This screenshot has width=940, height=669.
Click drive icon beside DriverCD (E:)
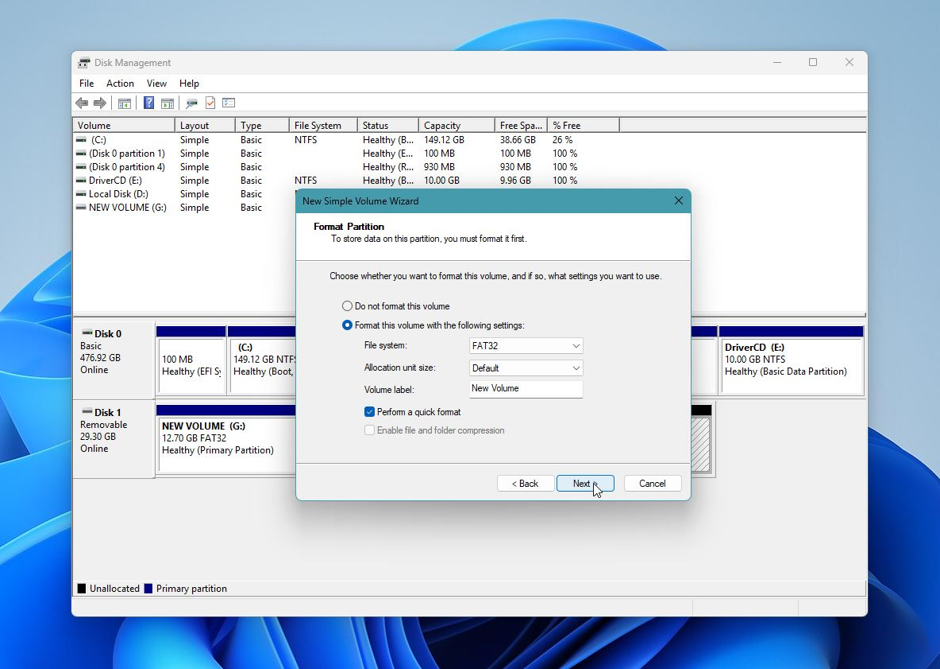click(81, 180)
